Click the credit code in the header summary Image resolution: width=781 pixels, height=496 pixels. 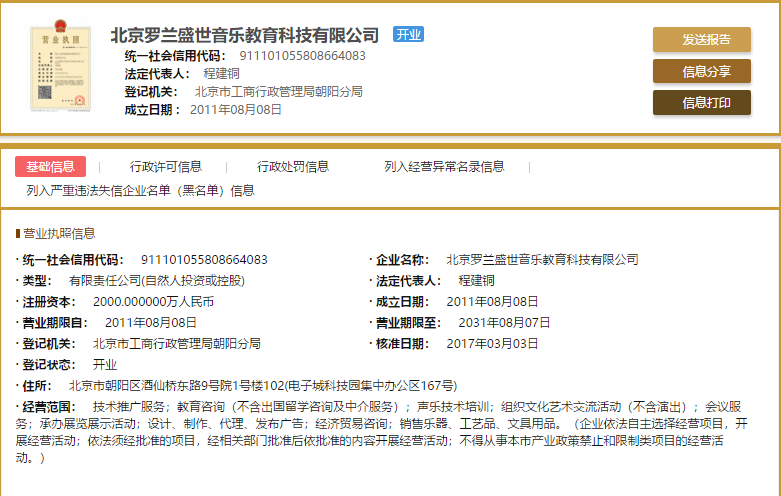pyautogui.click(x=302, y=56)
